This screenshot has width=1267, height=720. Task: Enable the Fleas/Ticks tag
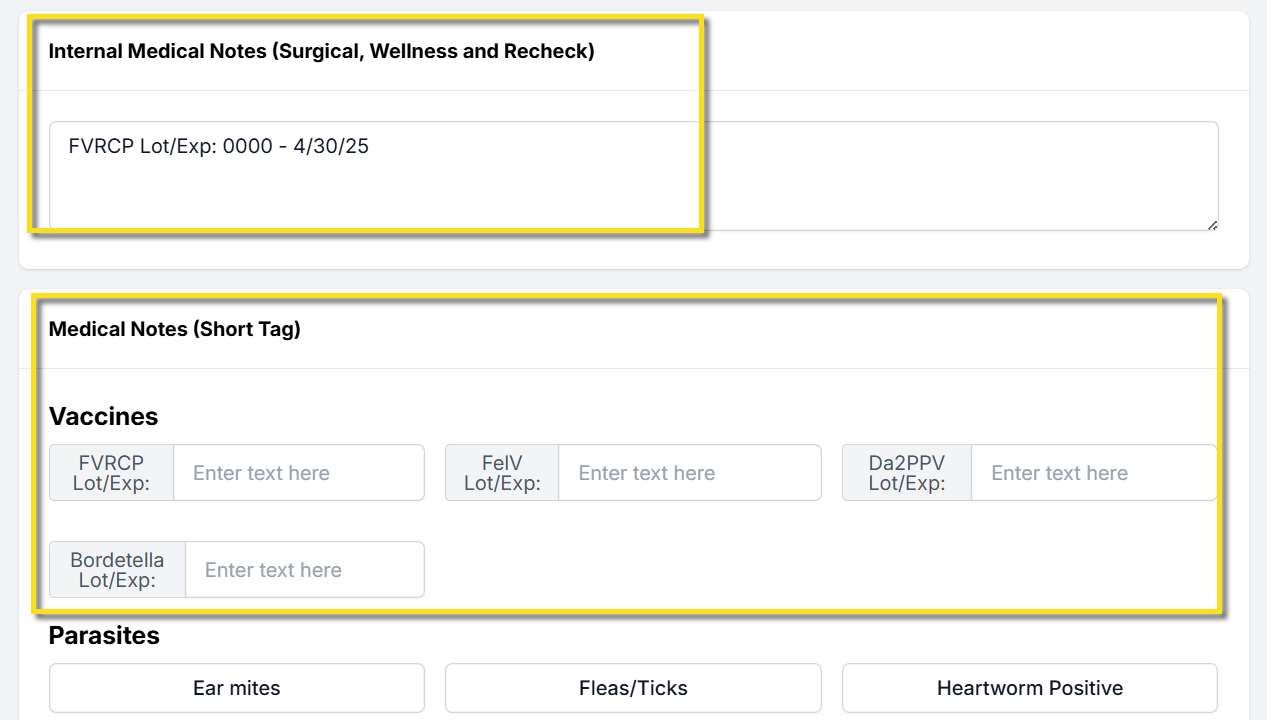click(633, 688)
